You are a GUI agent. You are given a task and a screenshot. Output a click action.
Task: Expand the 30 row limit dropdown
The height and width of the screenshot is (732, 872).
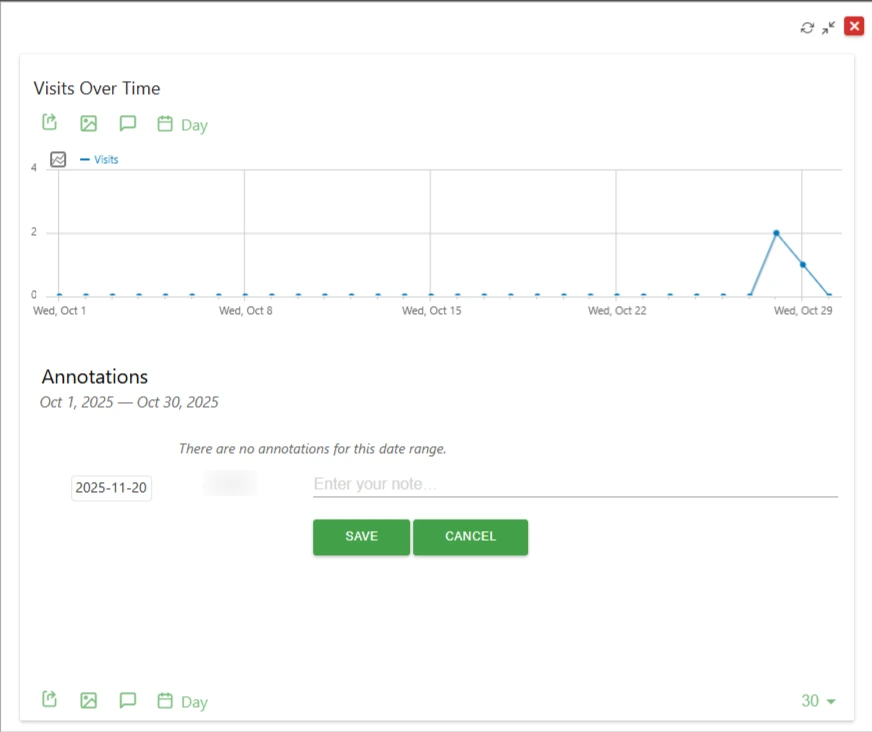click(x=818, y=701)
